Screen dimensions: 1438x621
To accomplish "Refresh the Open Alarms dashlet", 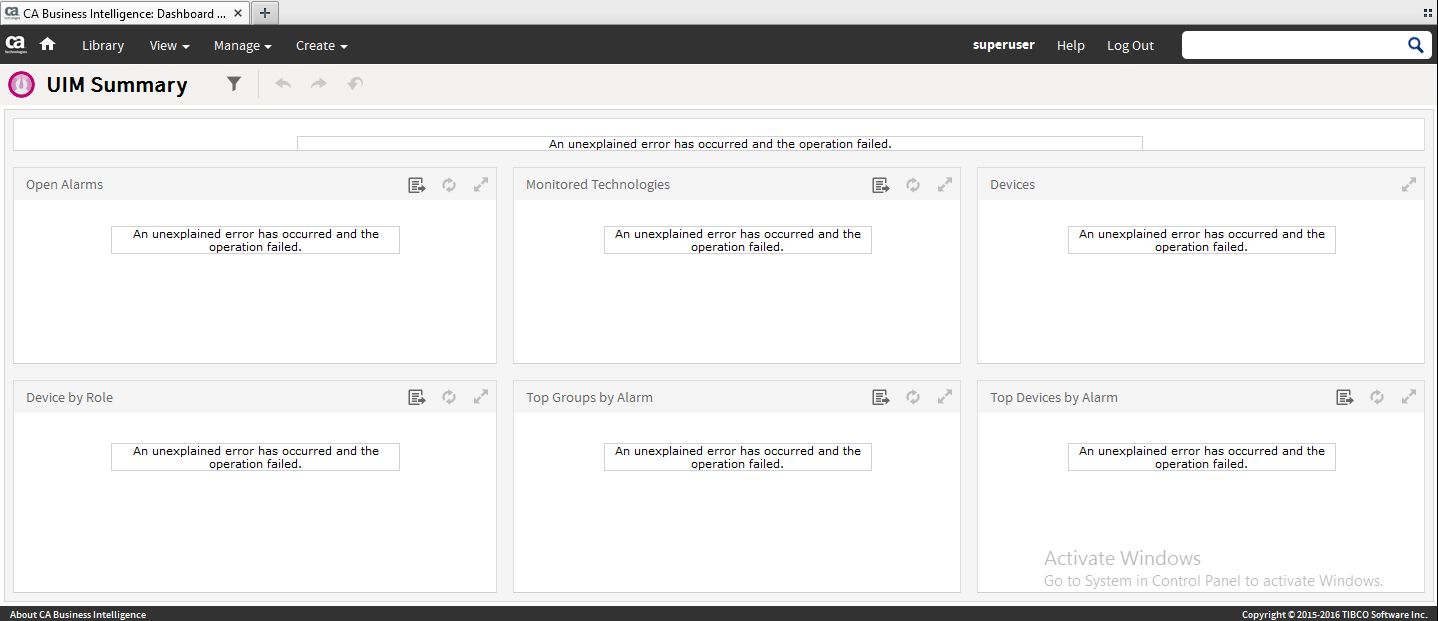I will (449, 185).
